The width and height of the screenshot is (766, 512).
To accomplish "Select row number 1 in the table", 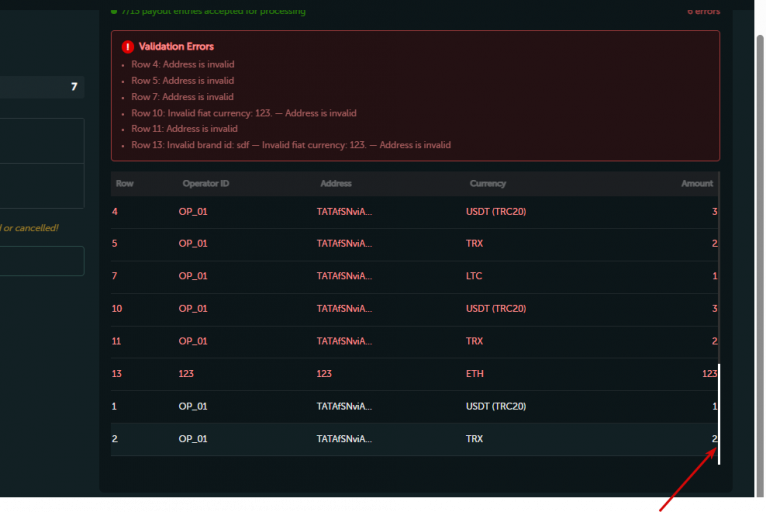I will [x=114, y=406].
